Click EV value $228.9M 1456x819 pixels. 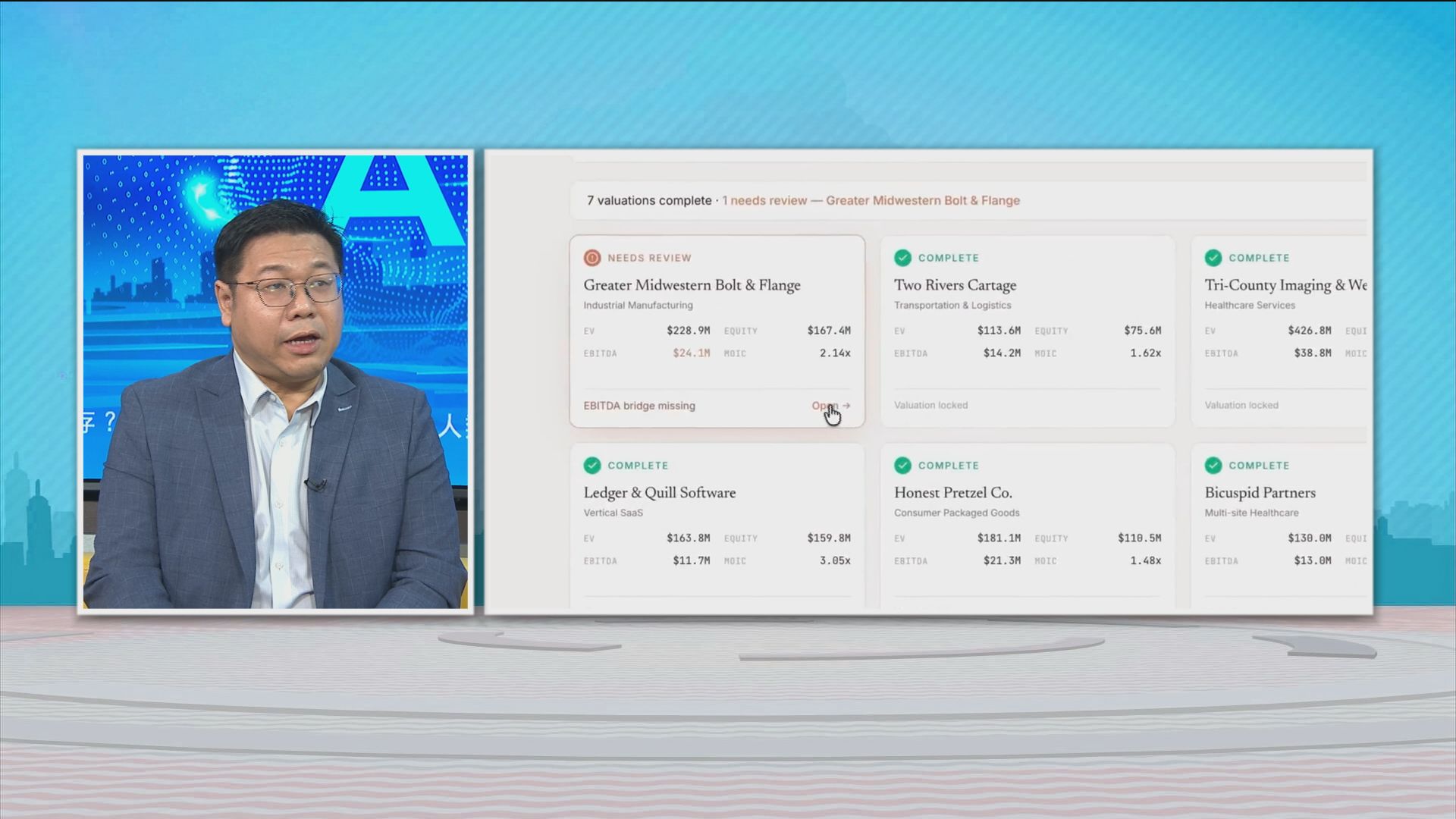pyautogui.click(x=689, y=331)
